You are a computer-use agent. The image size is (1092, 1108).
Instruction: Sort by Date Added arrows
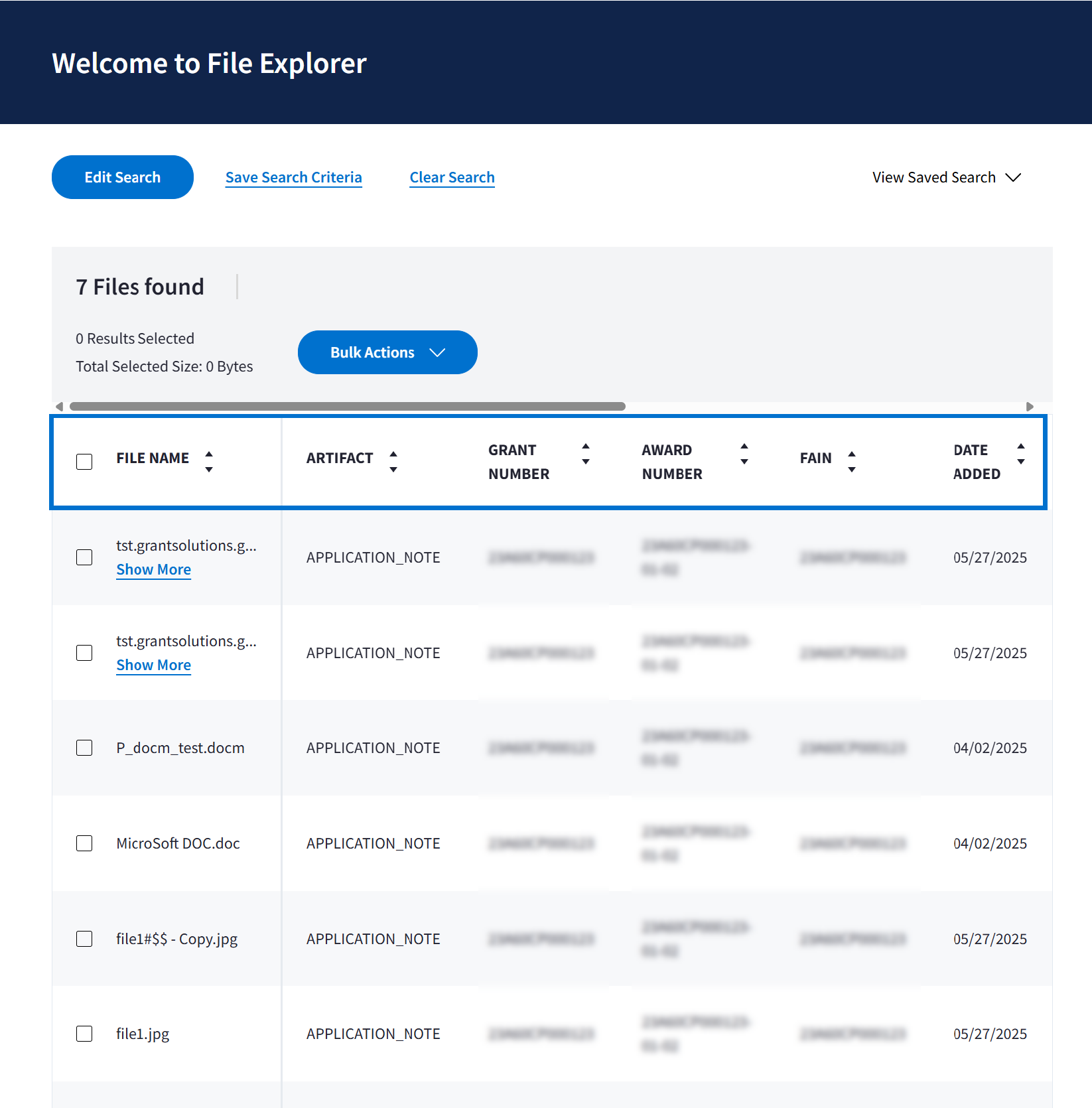(1021, 454)
